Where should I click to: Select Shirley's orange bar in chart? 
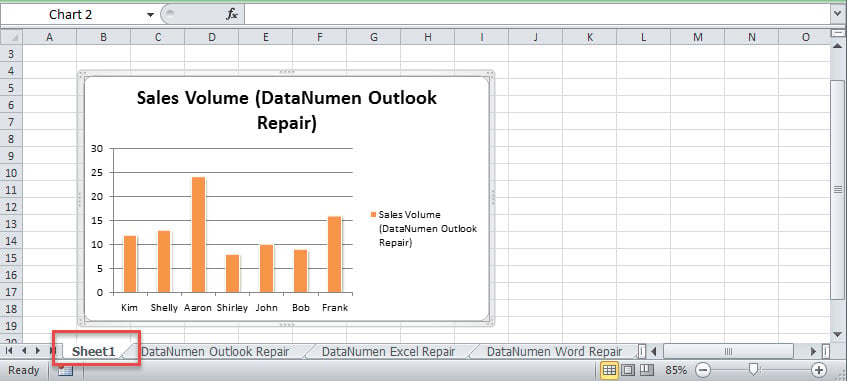point(232,273)
